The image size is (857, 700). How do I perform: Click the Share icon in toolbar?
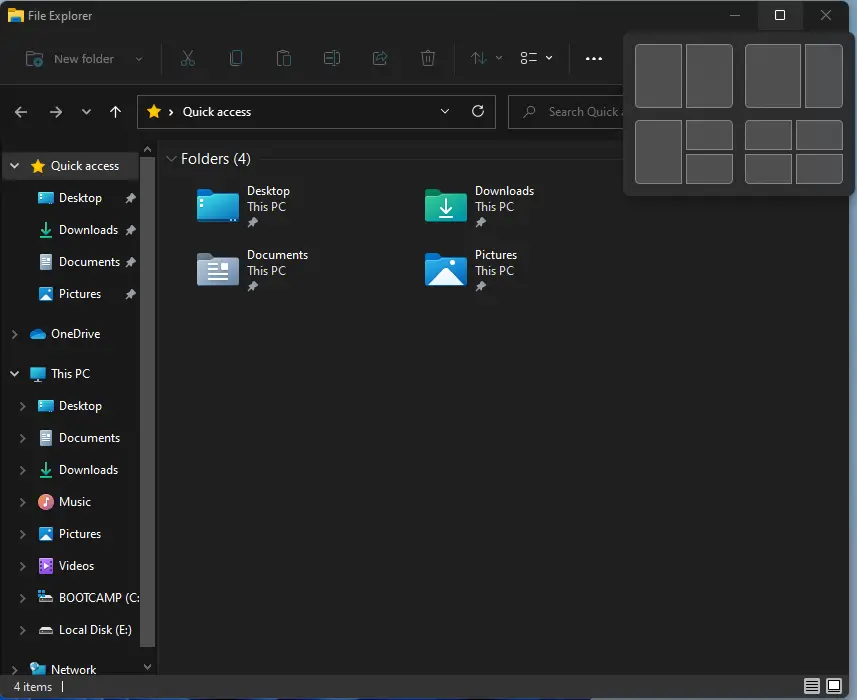380,58
